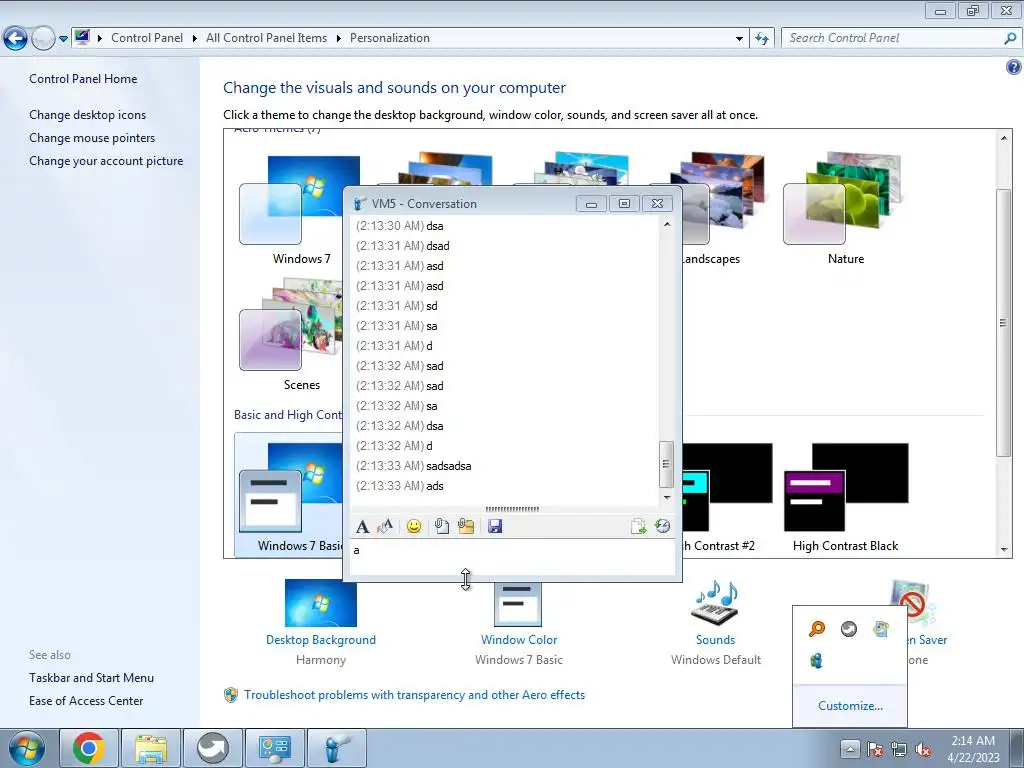Image resolution: width=1024 pixels, height=768 pixels.
Task: Expand the arrow after All Control Panel Items
Action: (338, 38)
